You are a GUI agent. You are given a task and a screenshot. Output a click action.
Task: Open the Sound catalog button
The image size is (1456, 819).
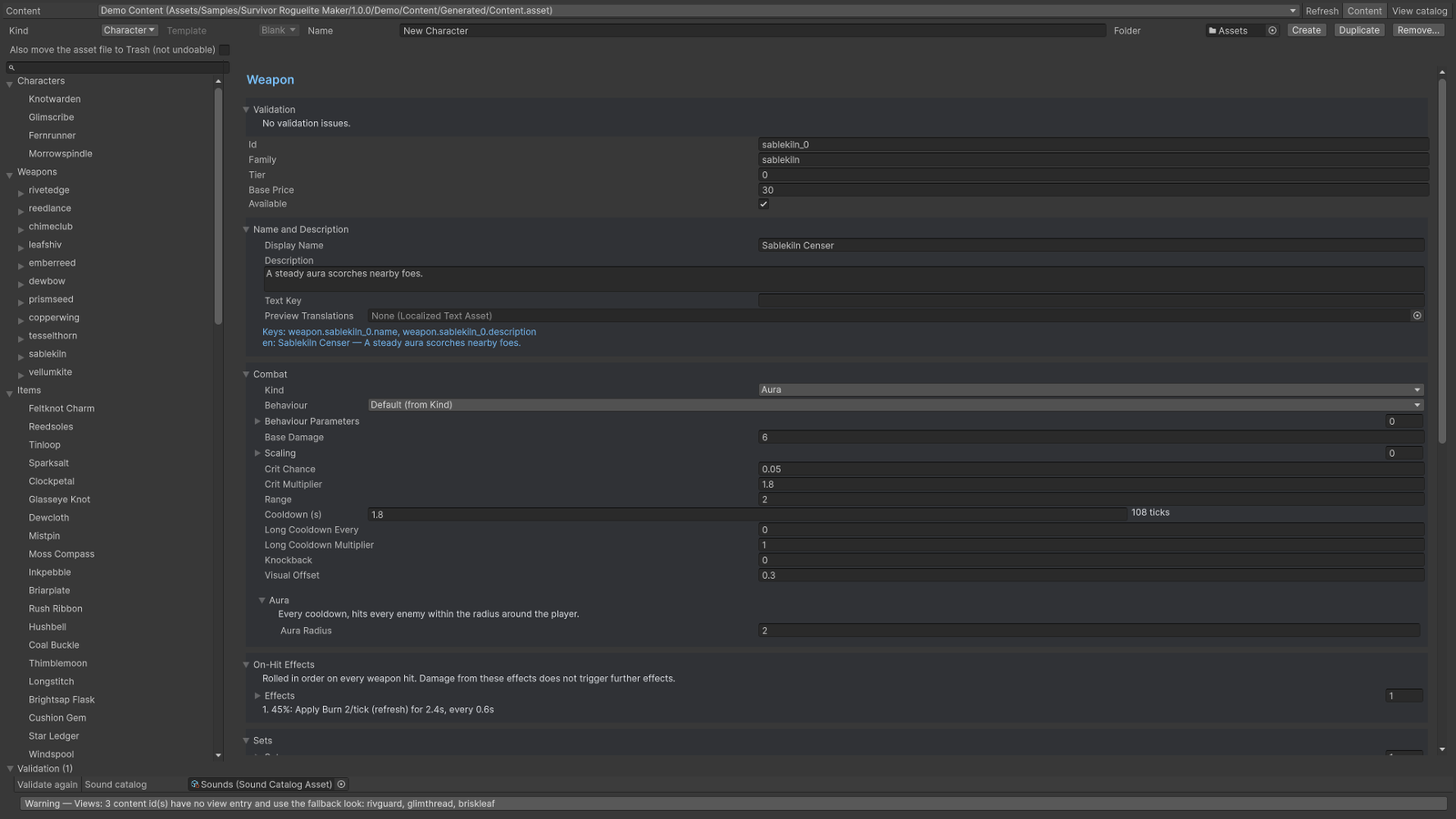pyautogui.click(x=116, y=784)
